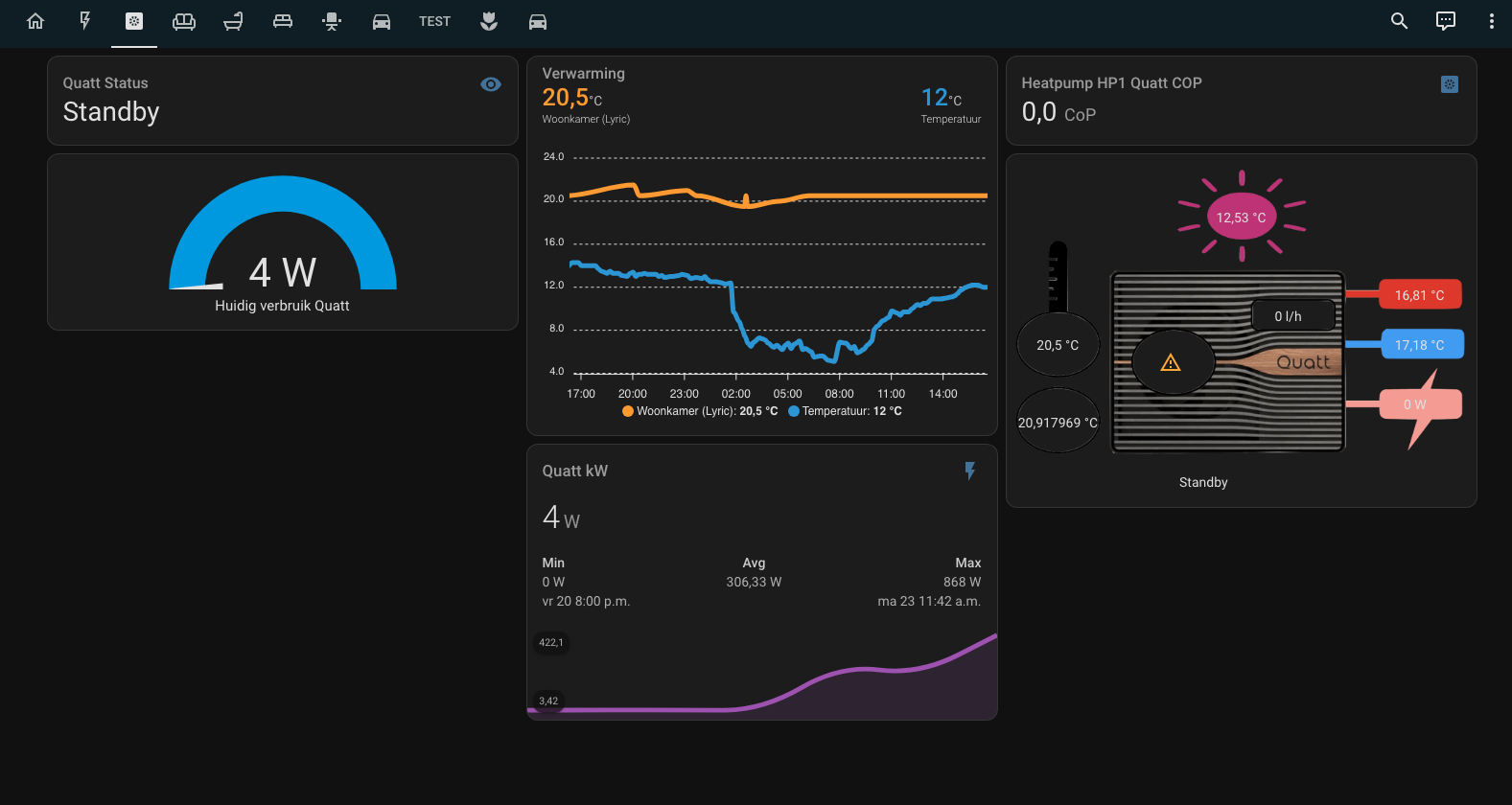Open the home dashboard tab
Screen dimensions: 1512x805
(35, 21)
